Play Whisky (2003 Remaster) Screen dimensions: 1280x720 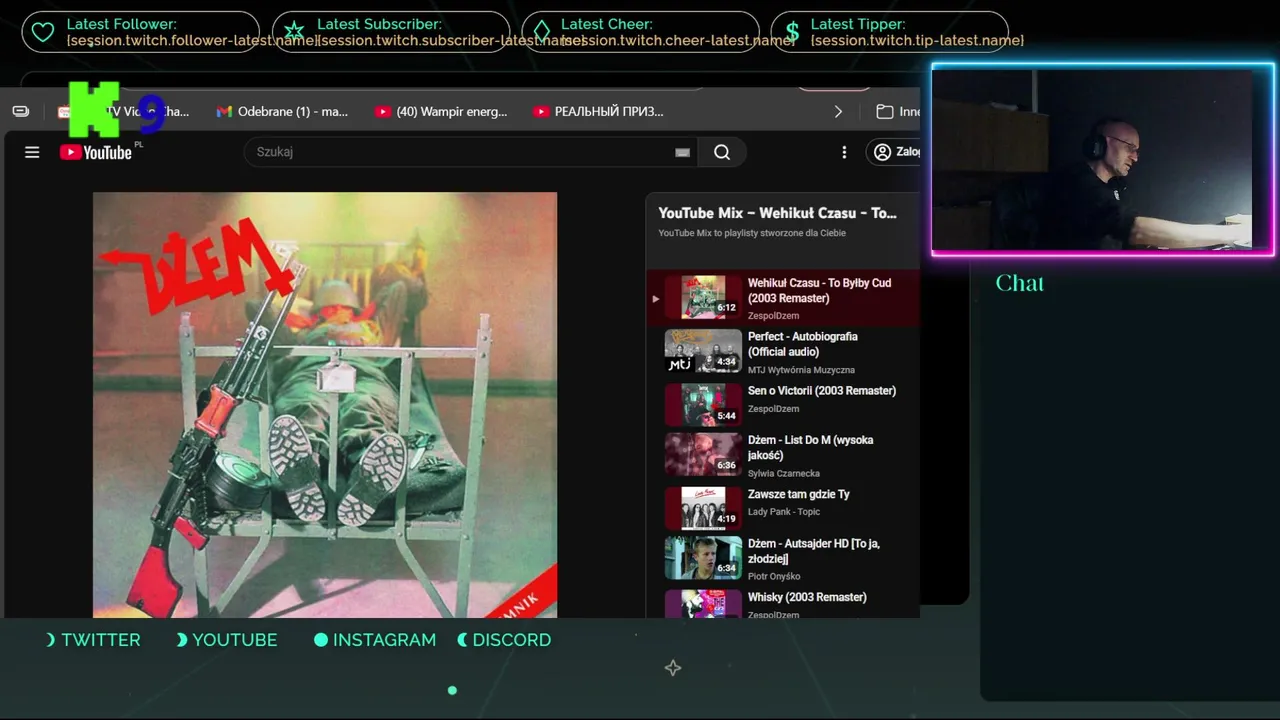(x=807, y=597)
